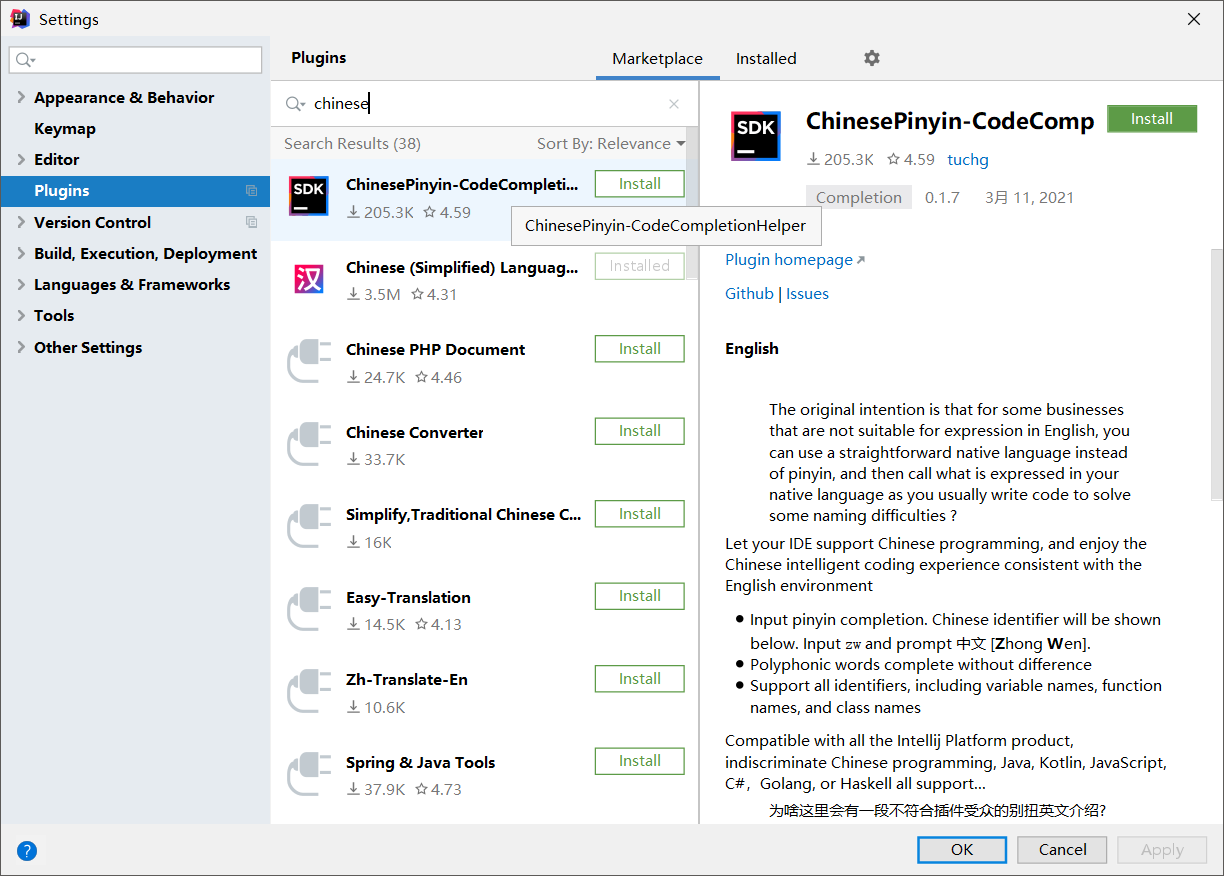
Task: Click the project-level icon beside Version Control
Action: pos(252,222)
